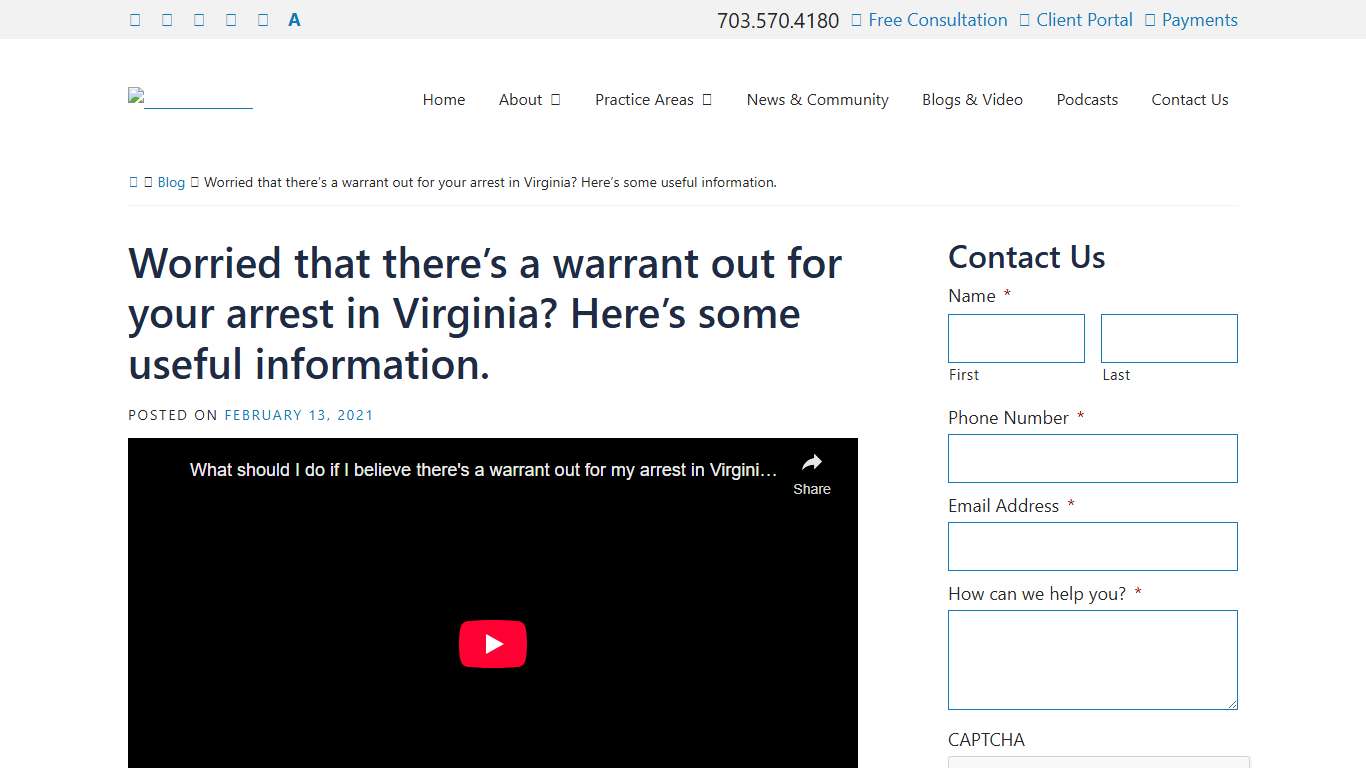Follow the Blog breadcrumb link
The width and height of the screenshot is (1366, 768).
point(171,182)
